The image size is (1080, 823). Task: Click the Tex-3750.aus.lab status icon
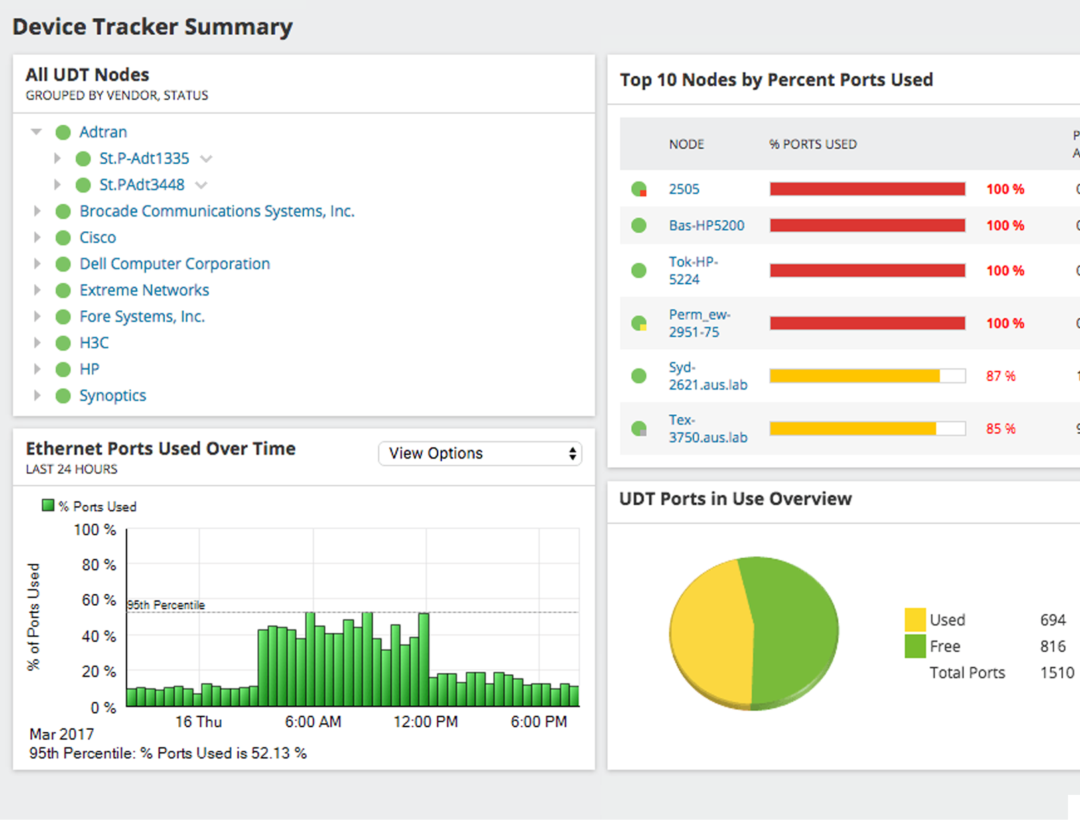tap(639, 429)
